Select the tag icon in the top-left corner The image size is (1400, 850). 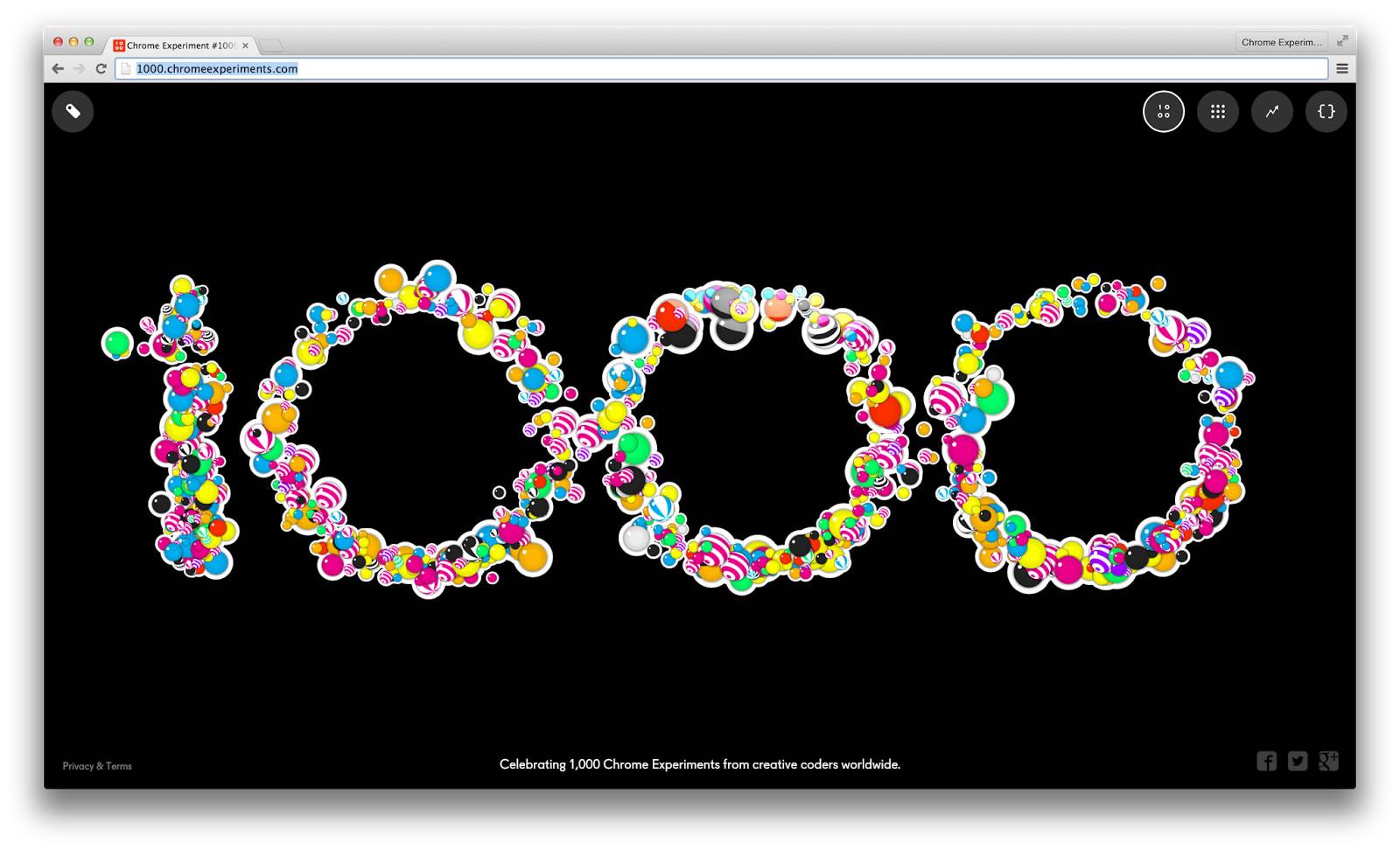click(x=73, y=111)
